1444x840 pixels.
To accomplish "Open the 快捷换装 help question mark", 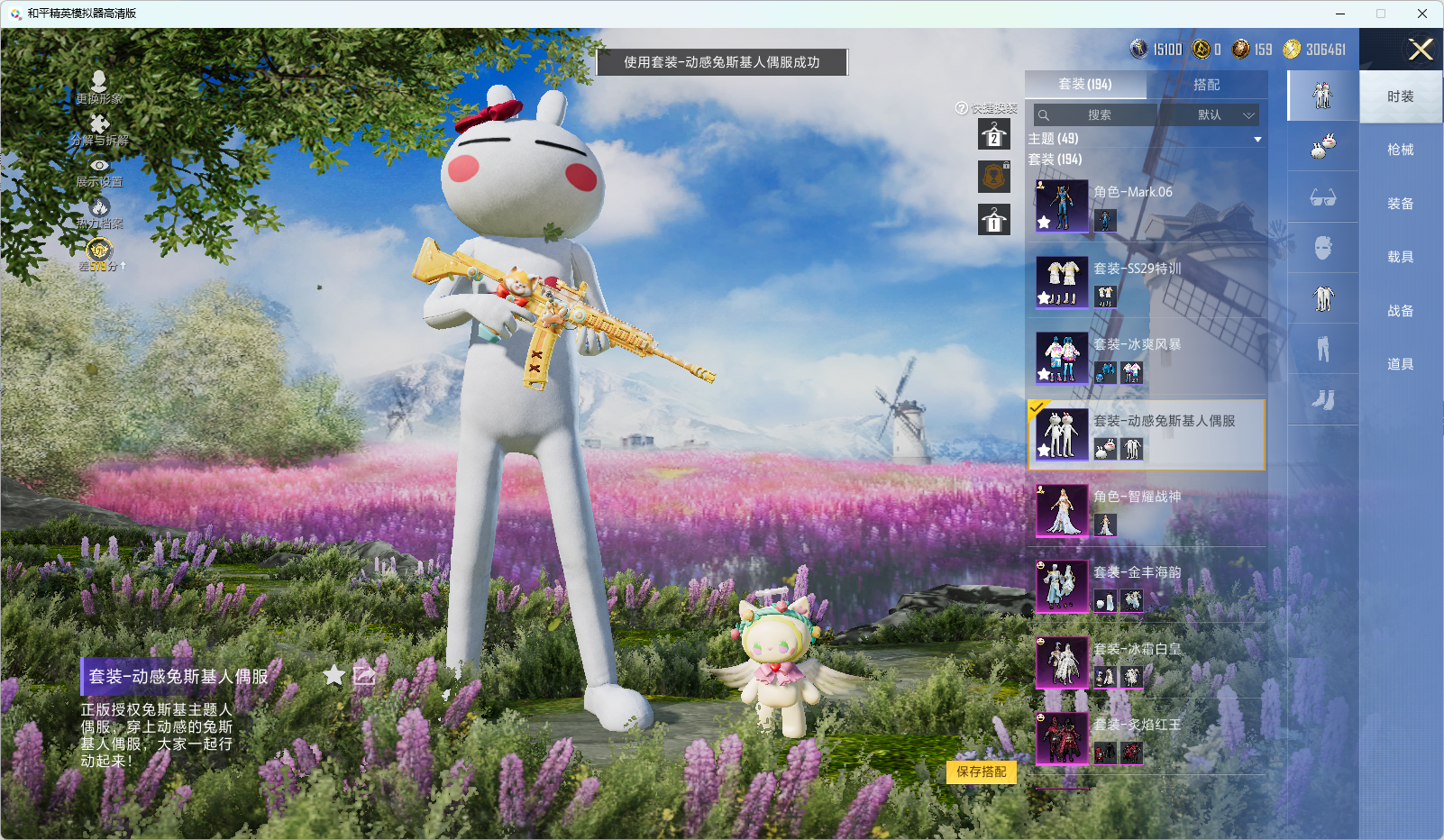I will (962, 108).
